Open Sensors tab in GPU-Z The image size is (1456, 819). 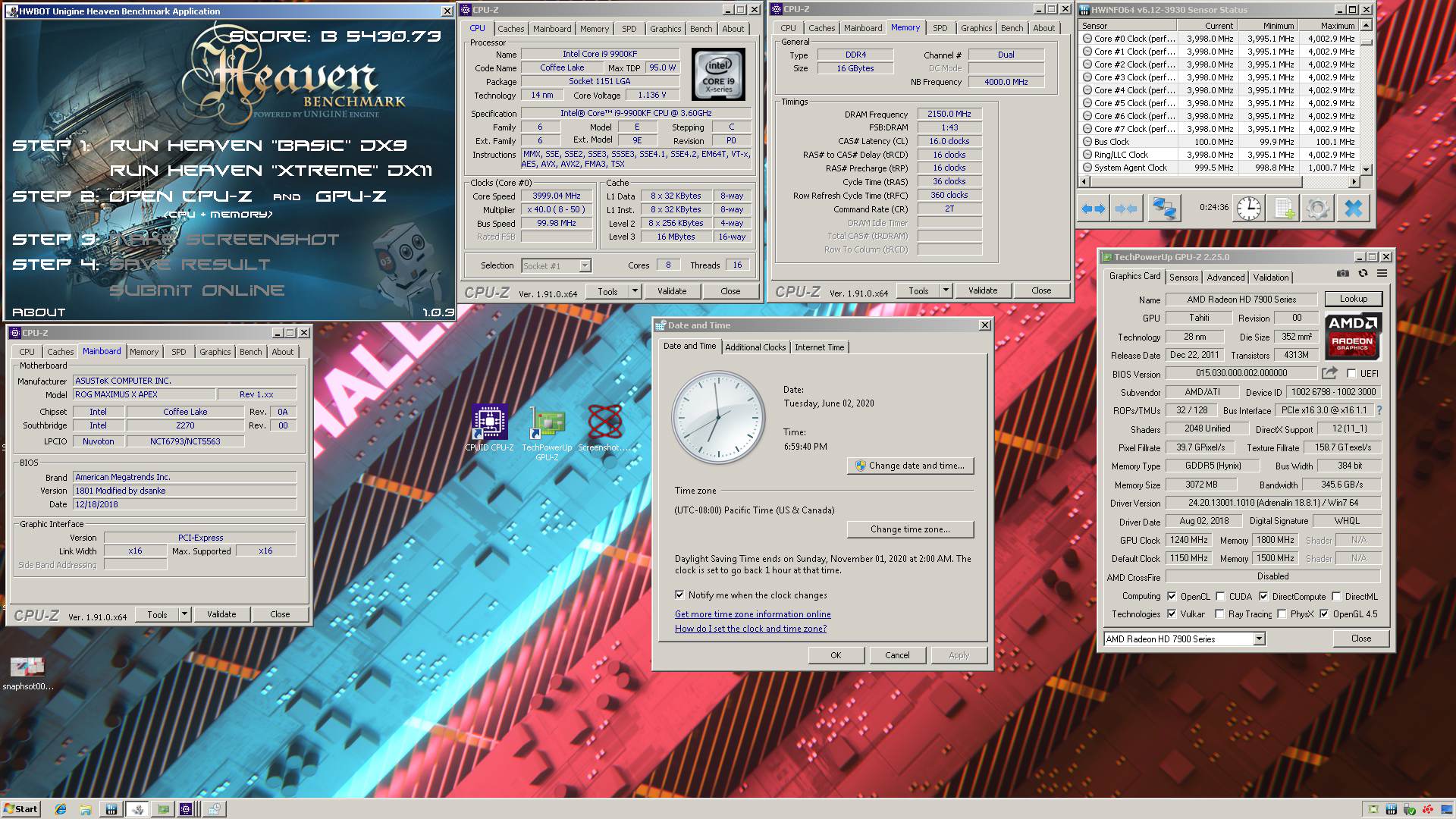[1184, 278]
